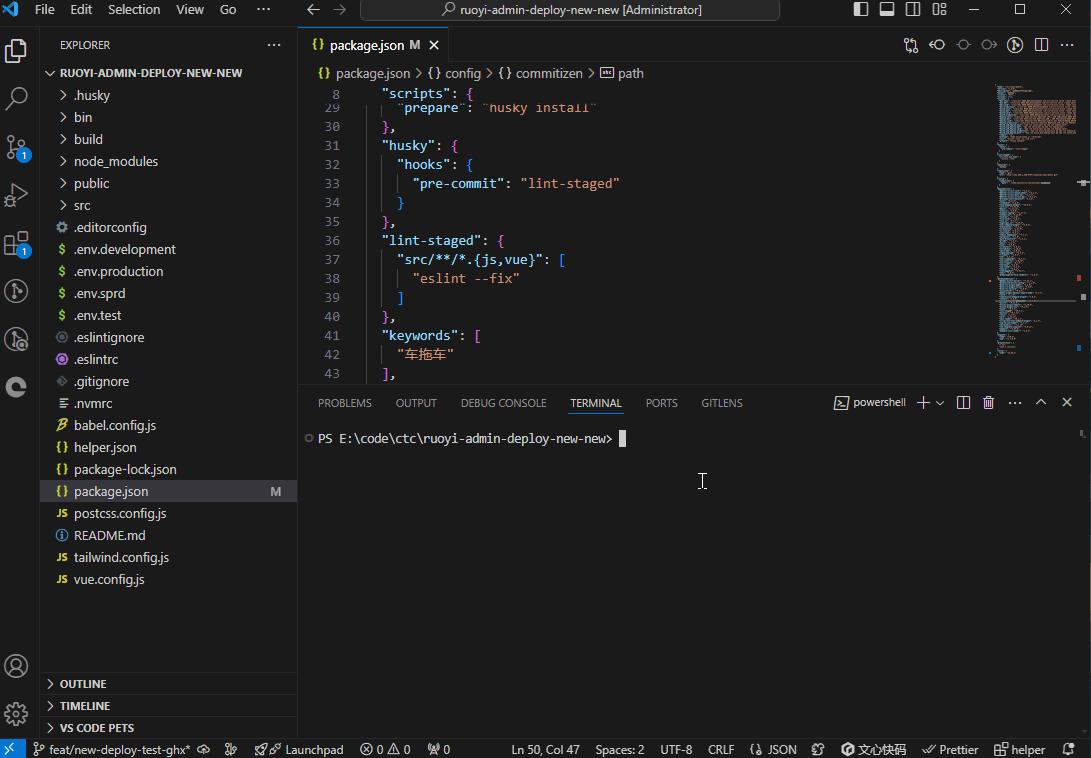The width and height of the screenshot is (1091, 758).
Task: Expand the public folder
Action: pyautogui.click(x=169, y=184)
